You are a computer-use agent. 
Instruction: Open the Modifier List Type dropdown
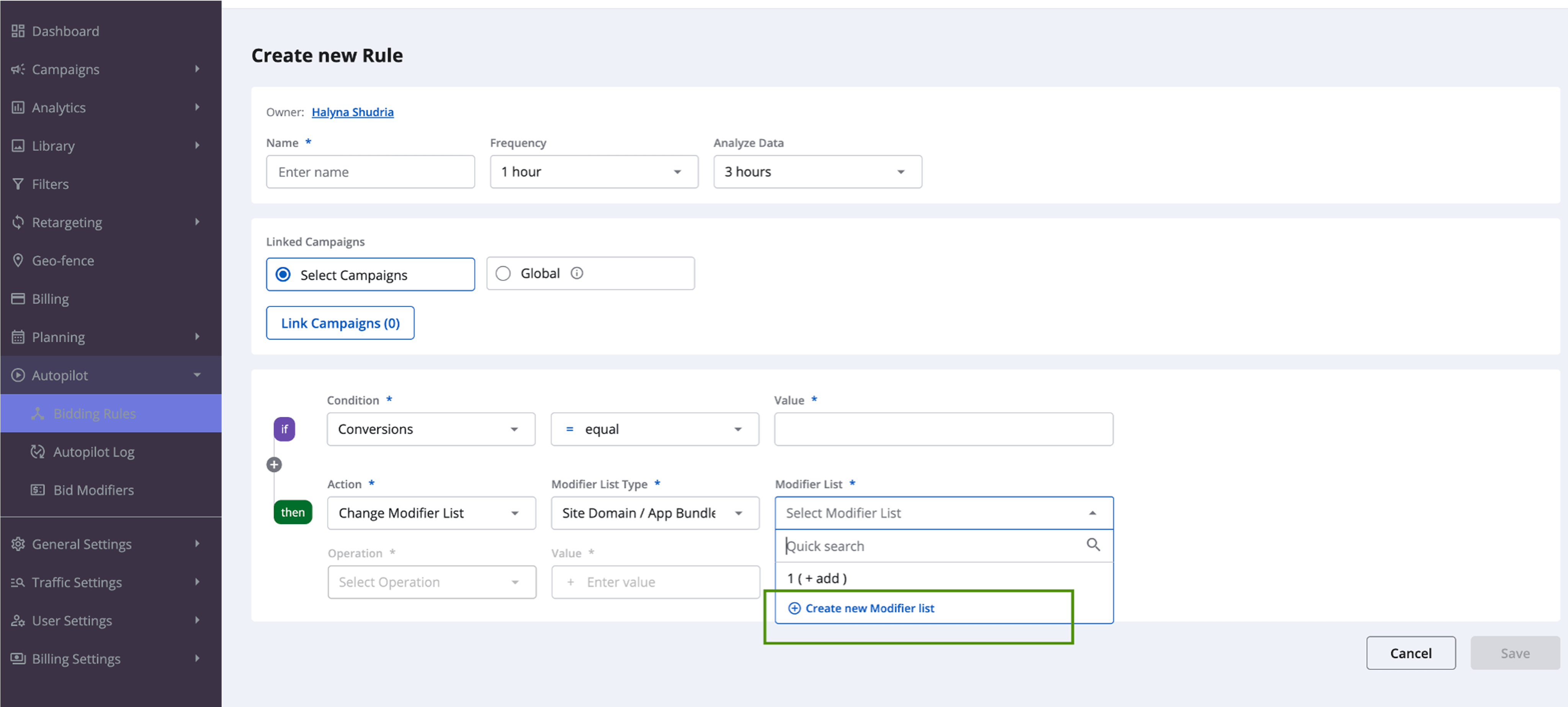[x=656, y=513]
